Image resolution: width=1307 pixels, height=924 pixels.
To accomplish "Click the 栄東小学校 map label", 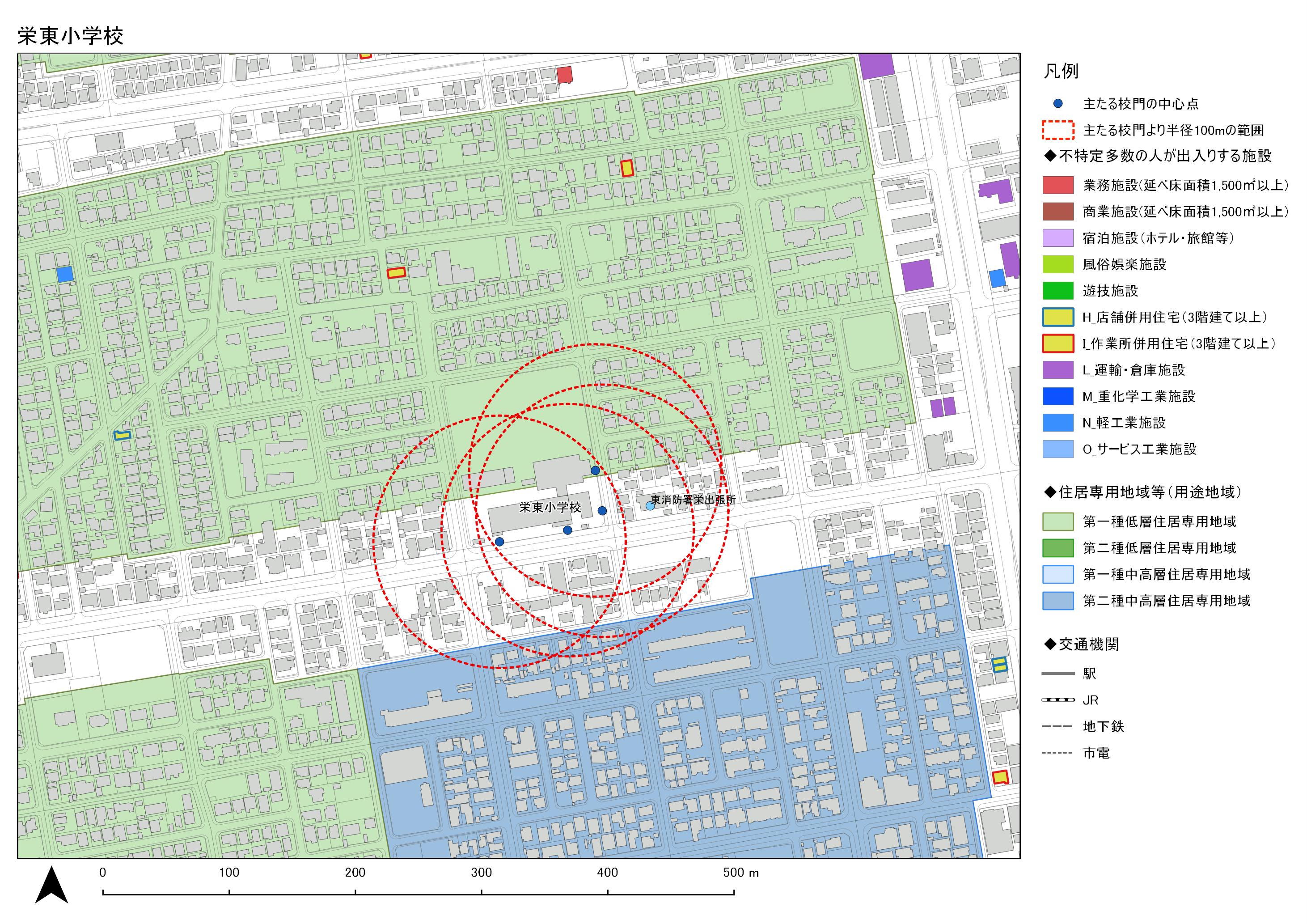I will 550,507.
